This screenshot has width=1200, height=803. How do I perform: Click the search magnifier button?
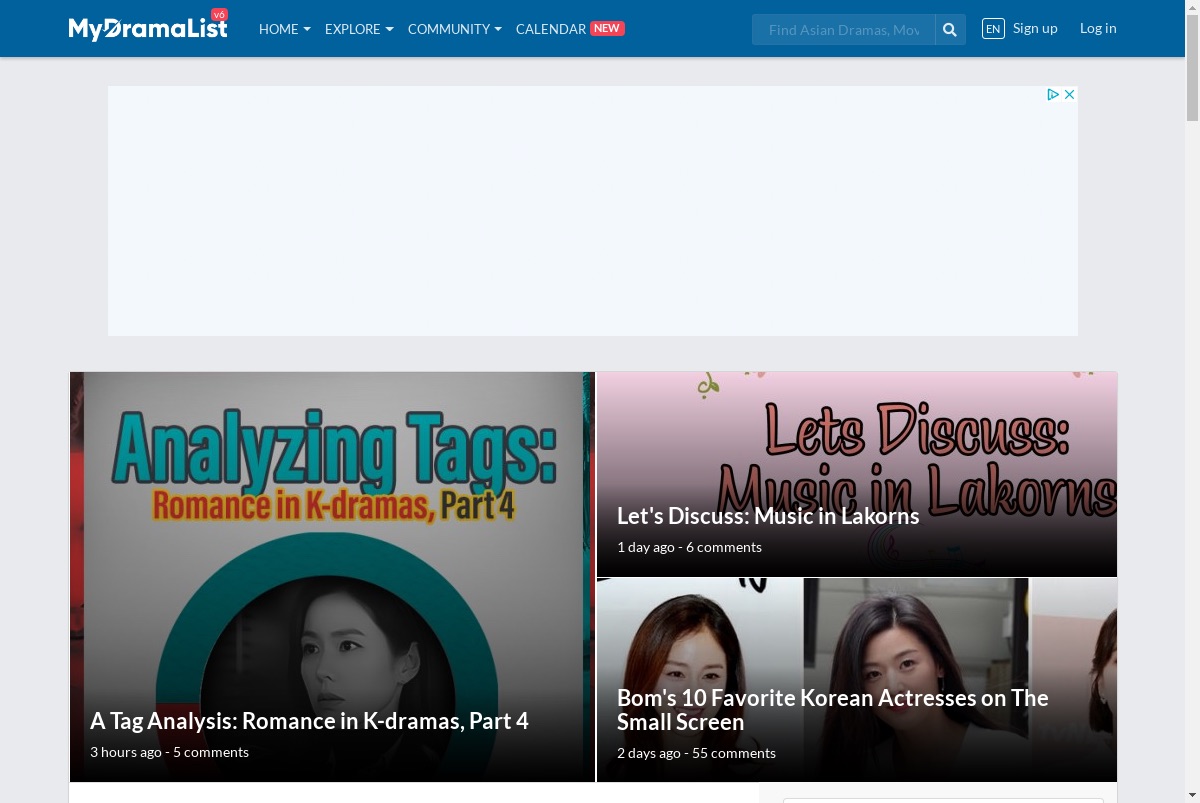click(x=950, y=30)
